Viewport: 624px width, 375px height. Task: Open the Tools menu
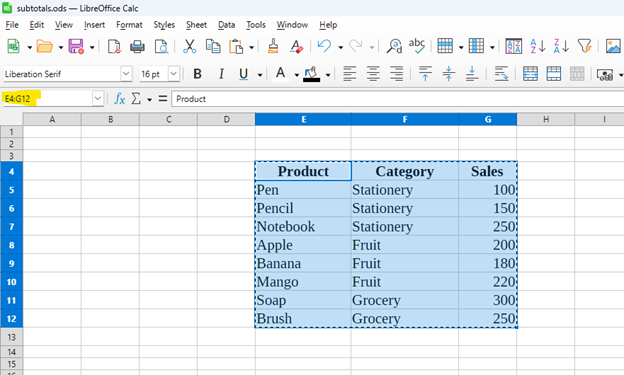(255, 25)
